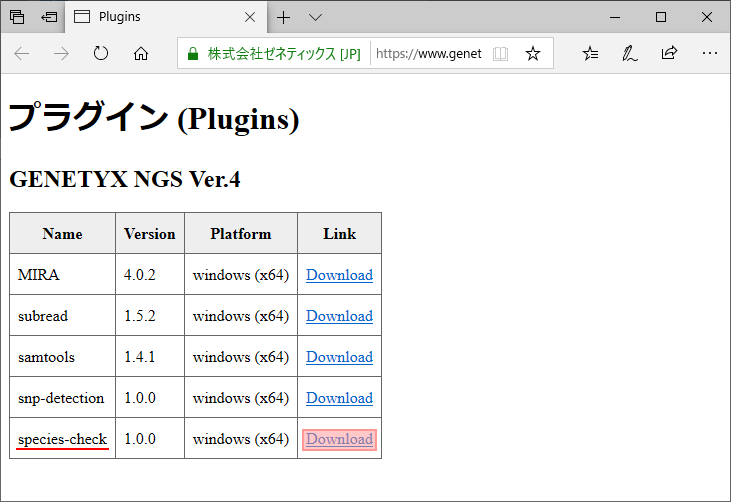Click the Name column header

coord(62,234)
